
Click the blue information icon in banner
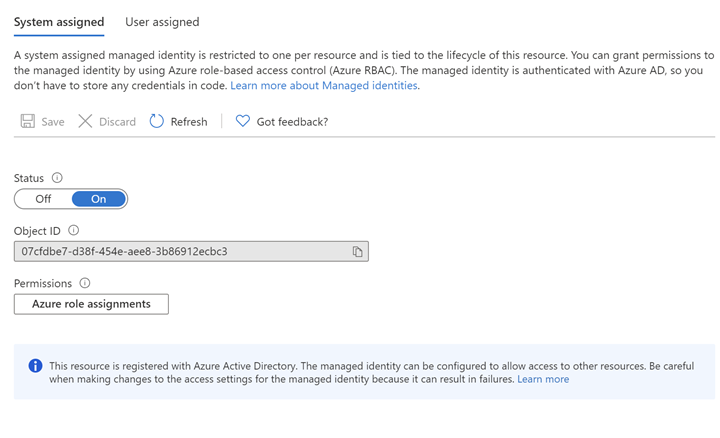coord(35,366)
